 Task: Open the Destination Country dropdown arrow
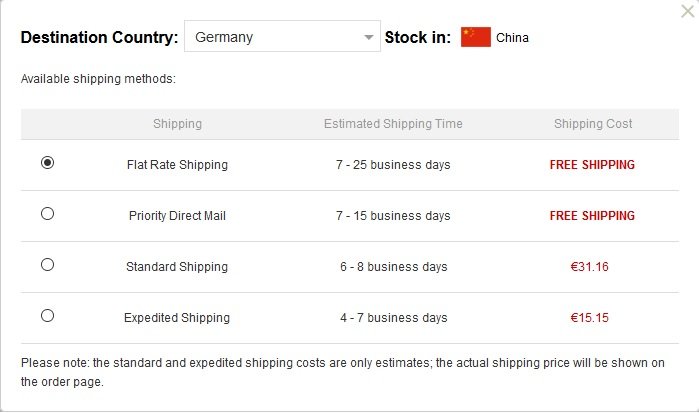click(x=368, y=37)
